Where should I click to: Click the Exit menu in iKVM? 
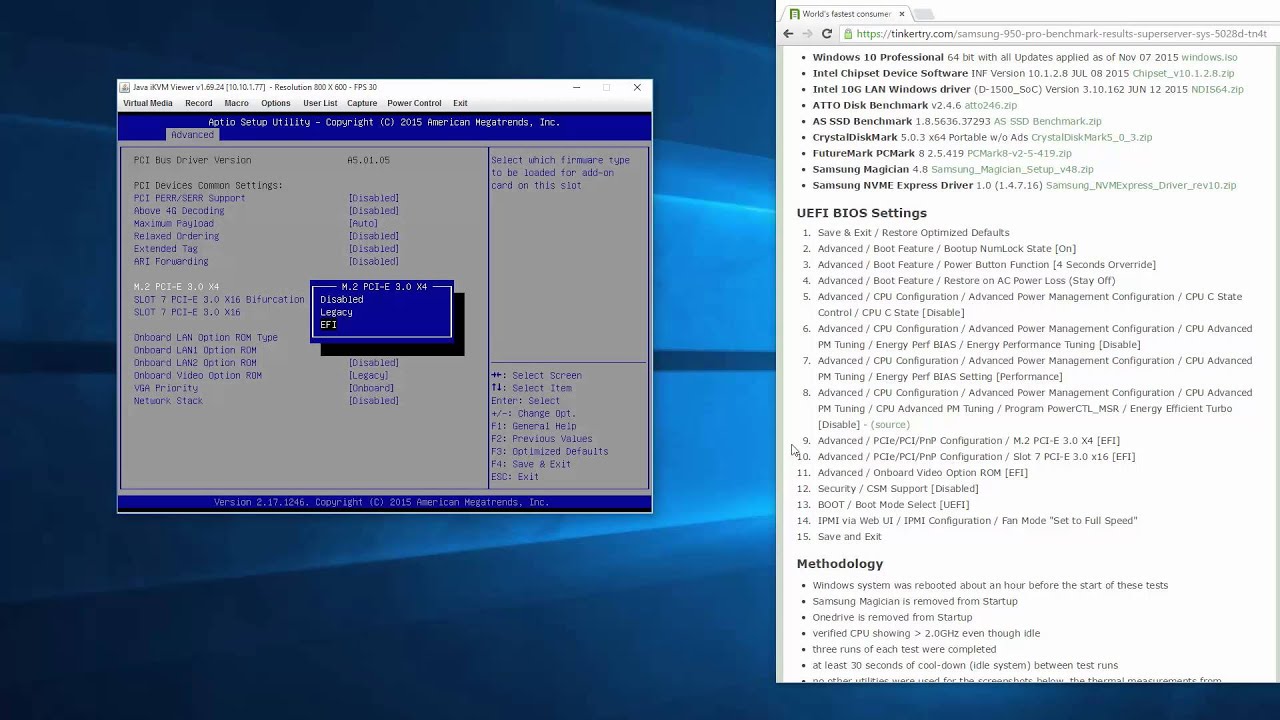click(460, 103)
